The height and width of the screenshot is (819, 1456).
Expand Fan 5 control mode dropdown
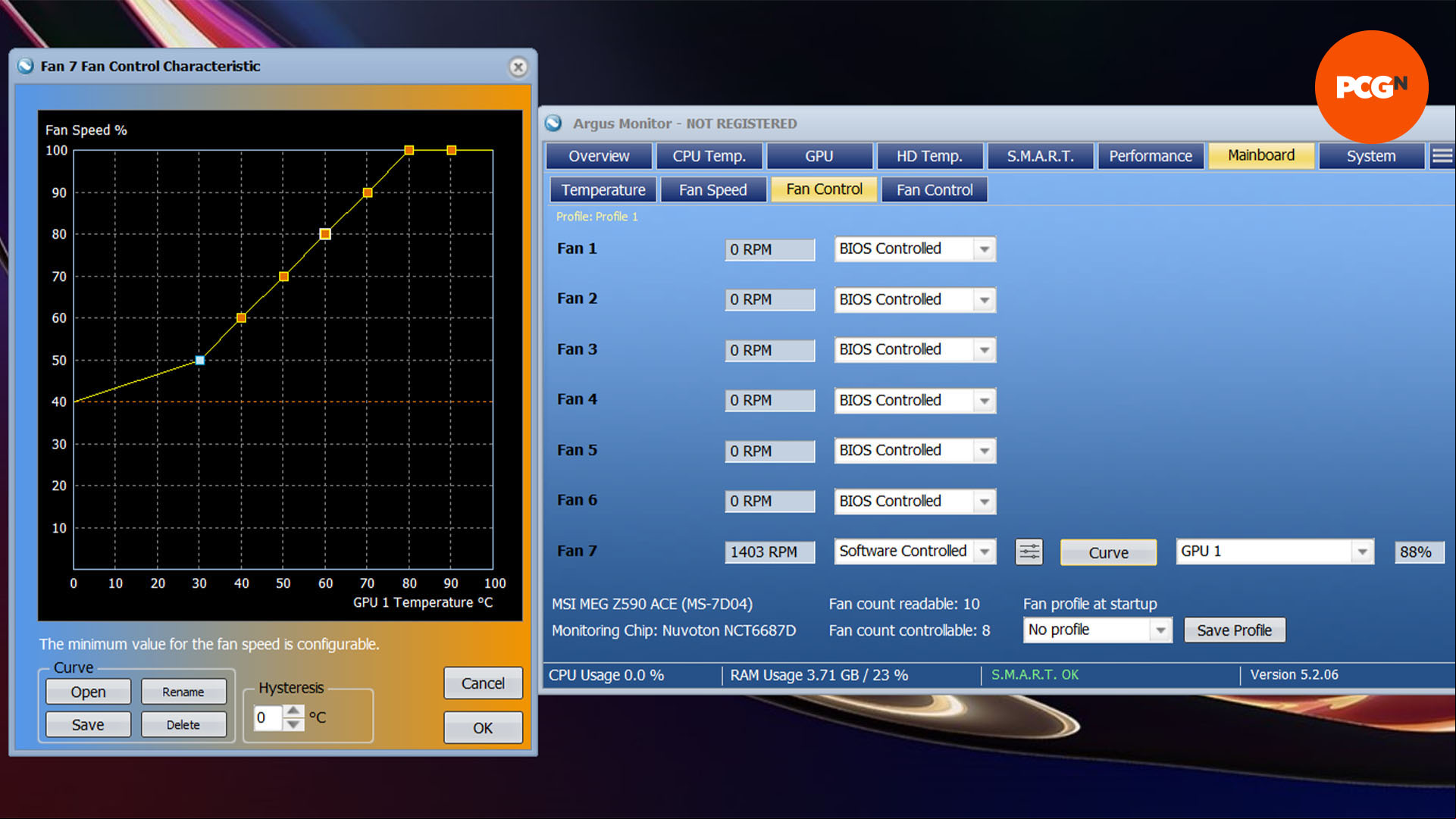(x=984, y=451)
